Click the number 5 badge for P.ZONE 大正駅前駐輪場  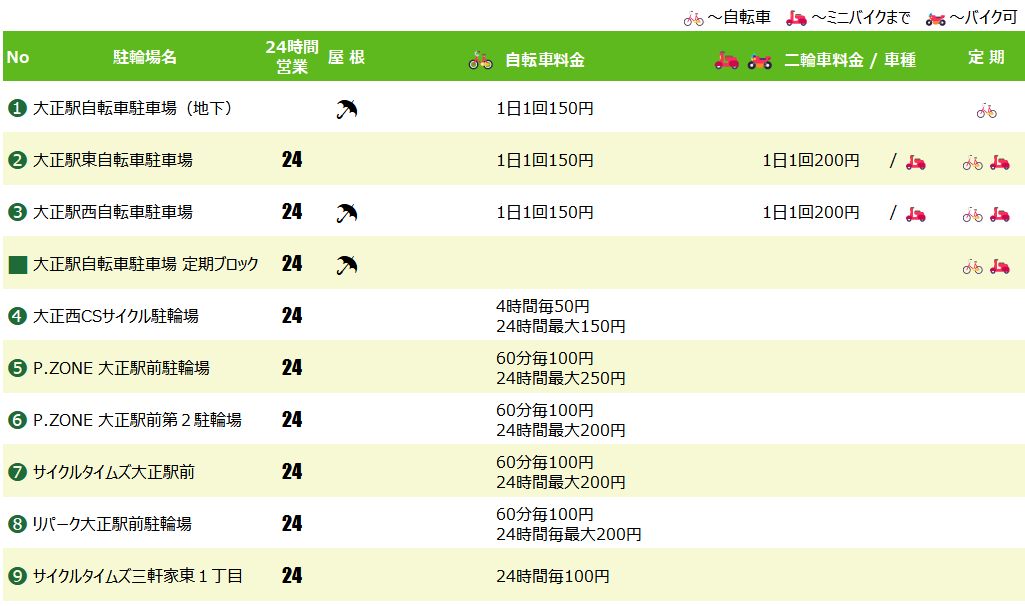(x=17, y=368)
